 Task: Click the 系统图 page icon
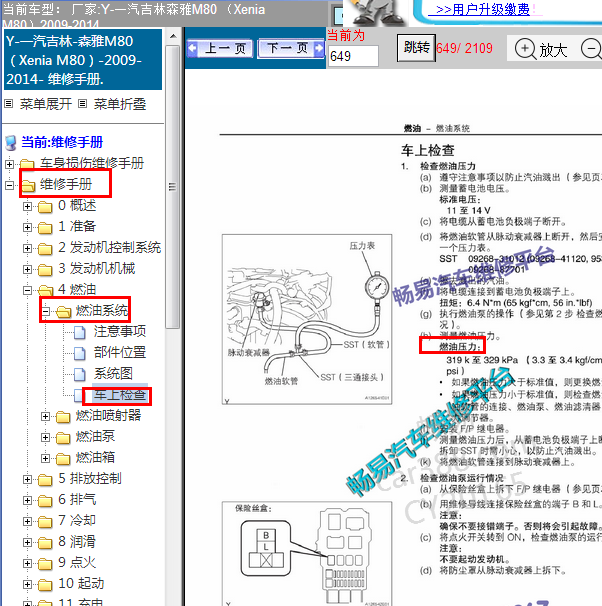tap(80, 374)
